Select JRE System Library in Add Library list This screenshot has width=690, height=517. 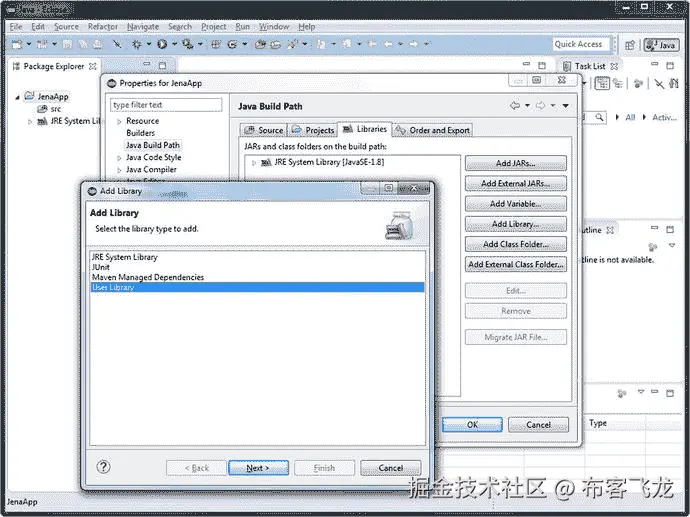[x=257, y=257]
